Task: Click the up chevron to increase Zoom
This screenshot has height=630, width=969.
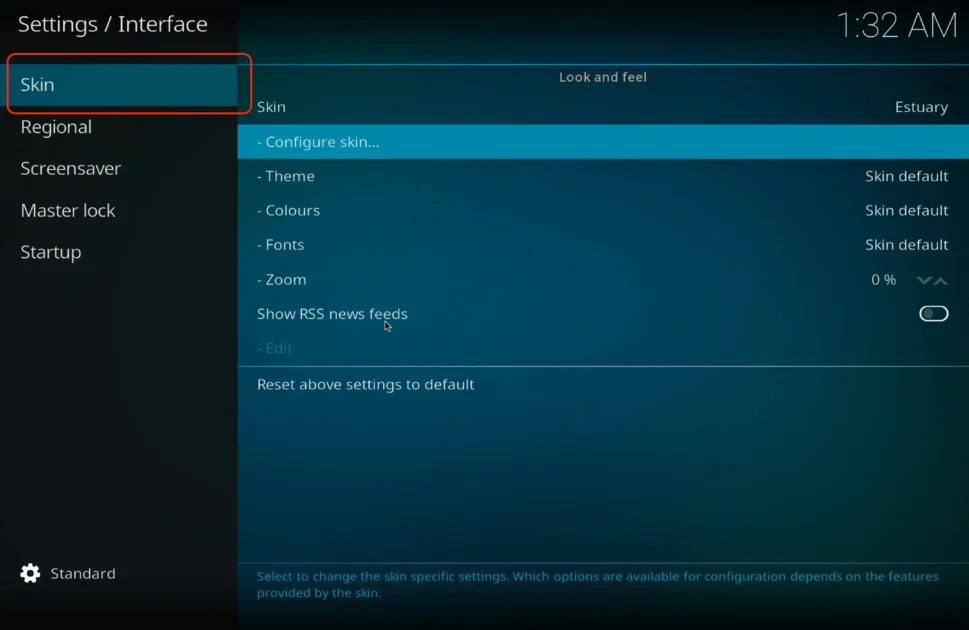Action: [x=941, y=281]
